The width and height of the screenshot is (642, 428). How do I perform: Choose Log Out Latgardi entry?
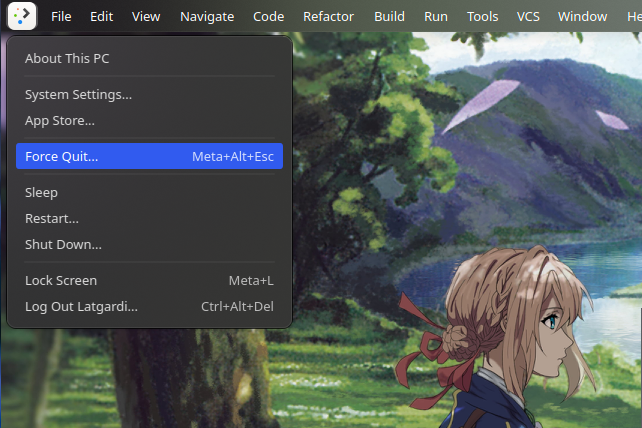pyautogui.click(x=149, y=307)
